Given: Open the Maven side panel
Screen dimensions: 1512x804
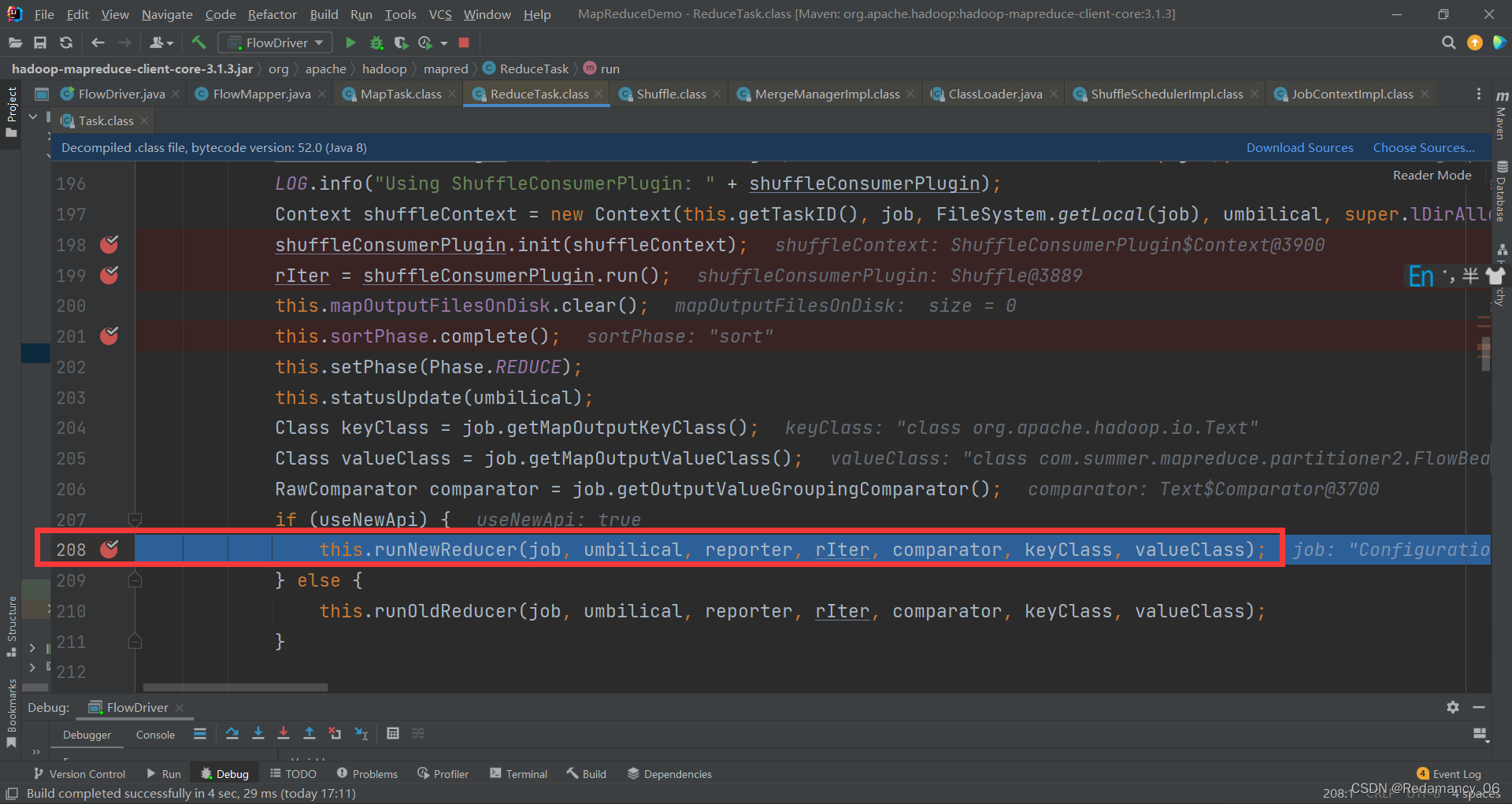Looking at the screenshot, I should 1502,115.
